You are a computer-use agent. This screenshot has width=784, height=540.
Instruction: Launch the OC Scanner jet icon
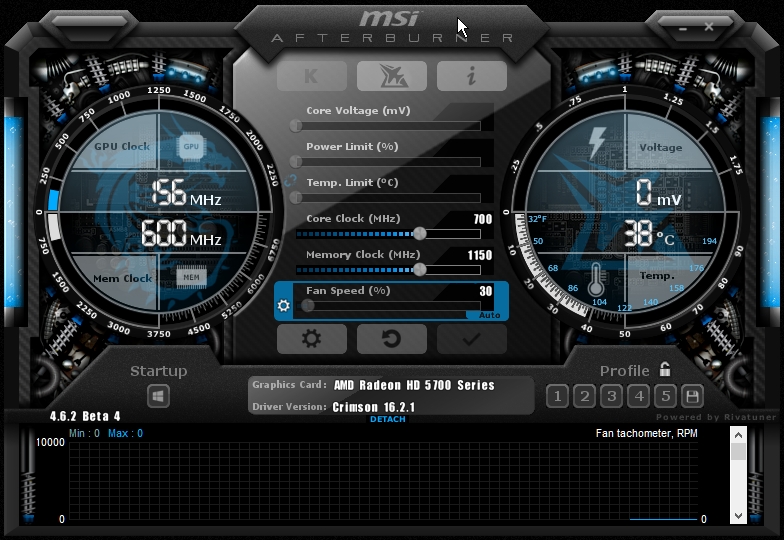click(392, 76)
